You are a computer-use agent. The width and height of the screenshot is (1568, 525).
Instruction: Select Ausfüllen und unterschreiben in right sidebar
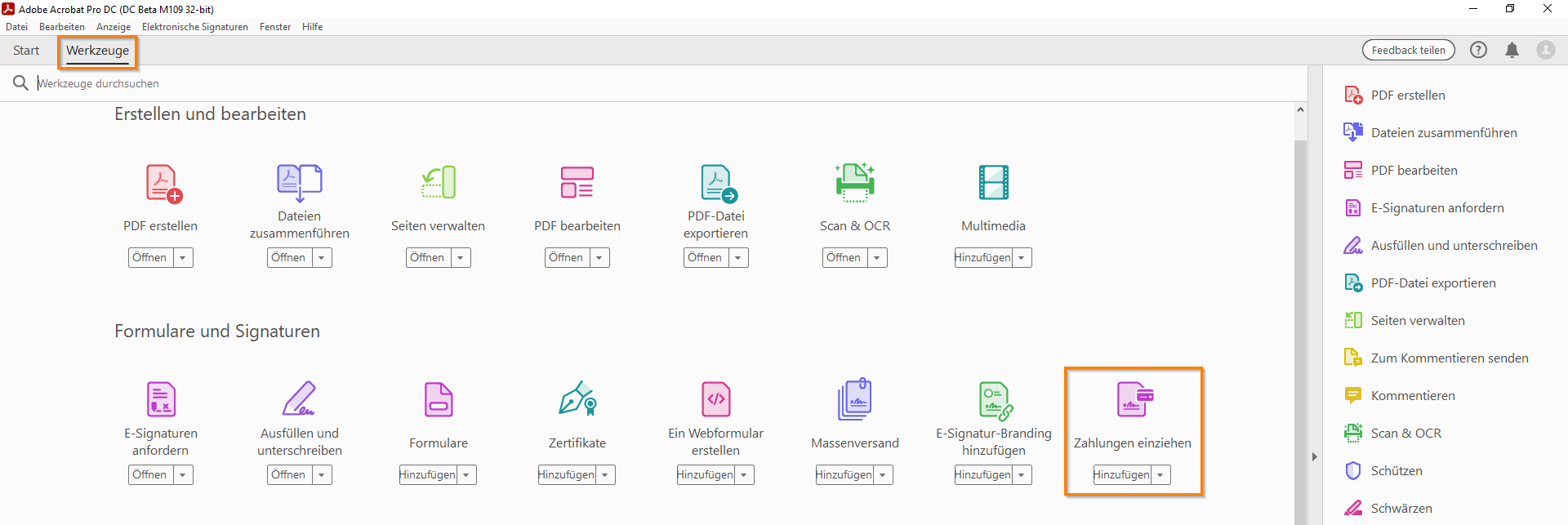[x=1441, y=245]
